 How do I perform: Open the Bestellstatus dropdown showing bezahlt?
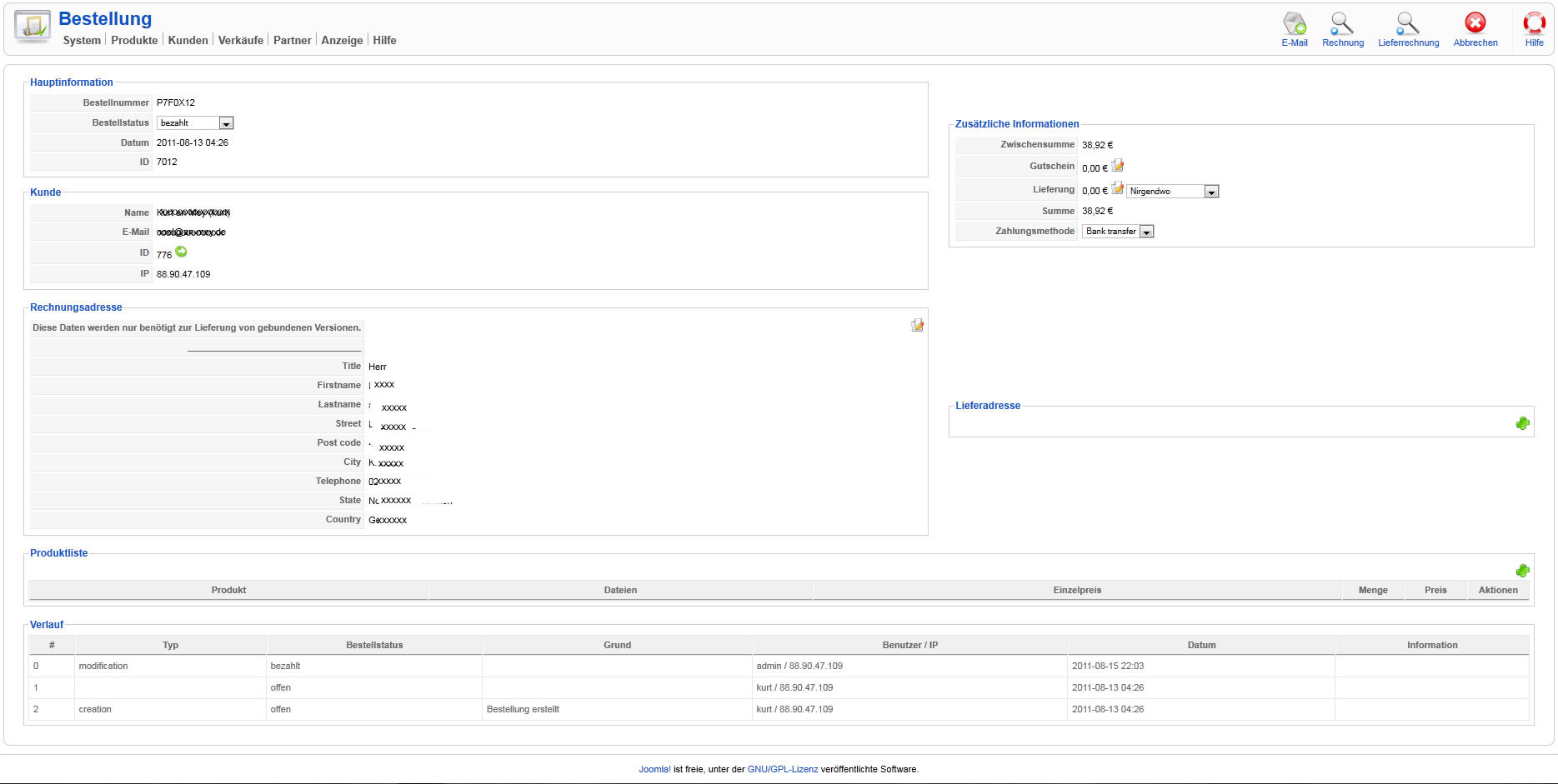pos(195,123)
